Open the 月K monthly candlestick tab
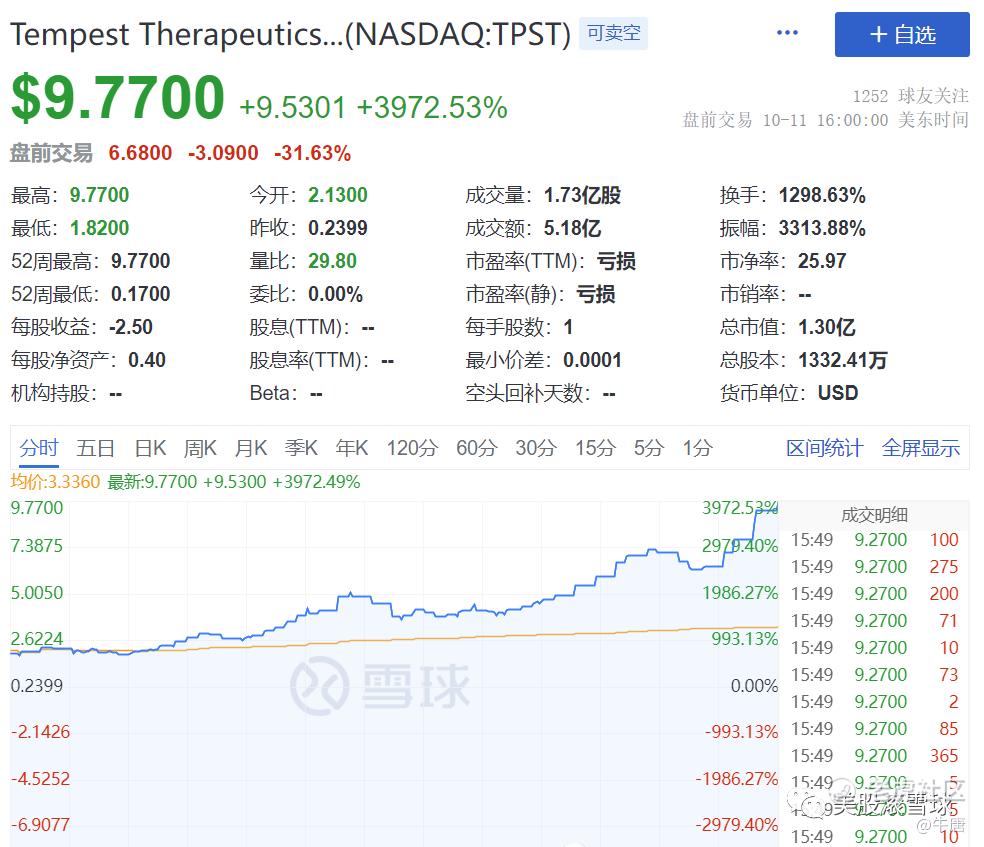Image resolution: width=984 pixels, height=847 pixels. (251, 448)
